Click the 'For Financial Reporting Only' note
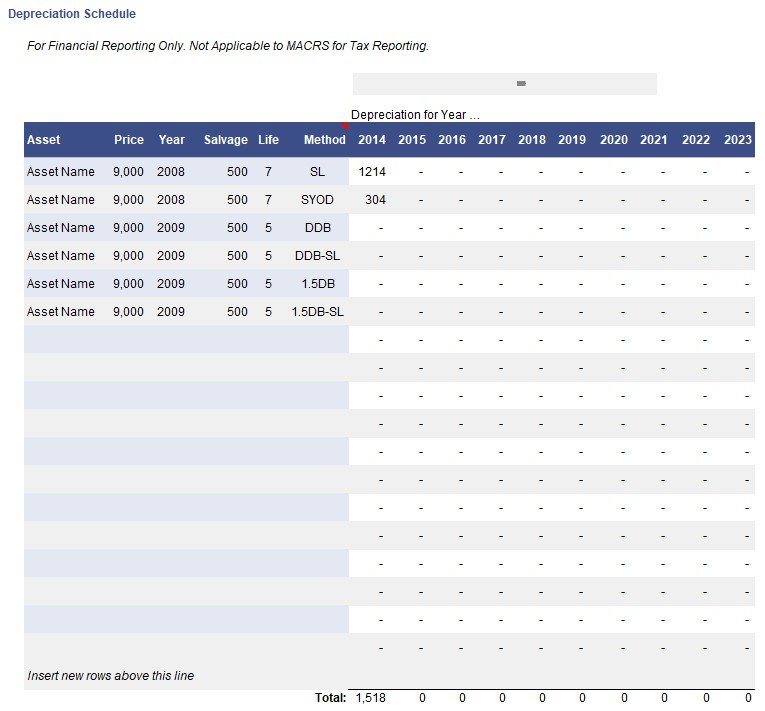Viewport: 765px width, 711px height. click(228, 46)
